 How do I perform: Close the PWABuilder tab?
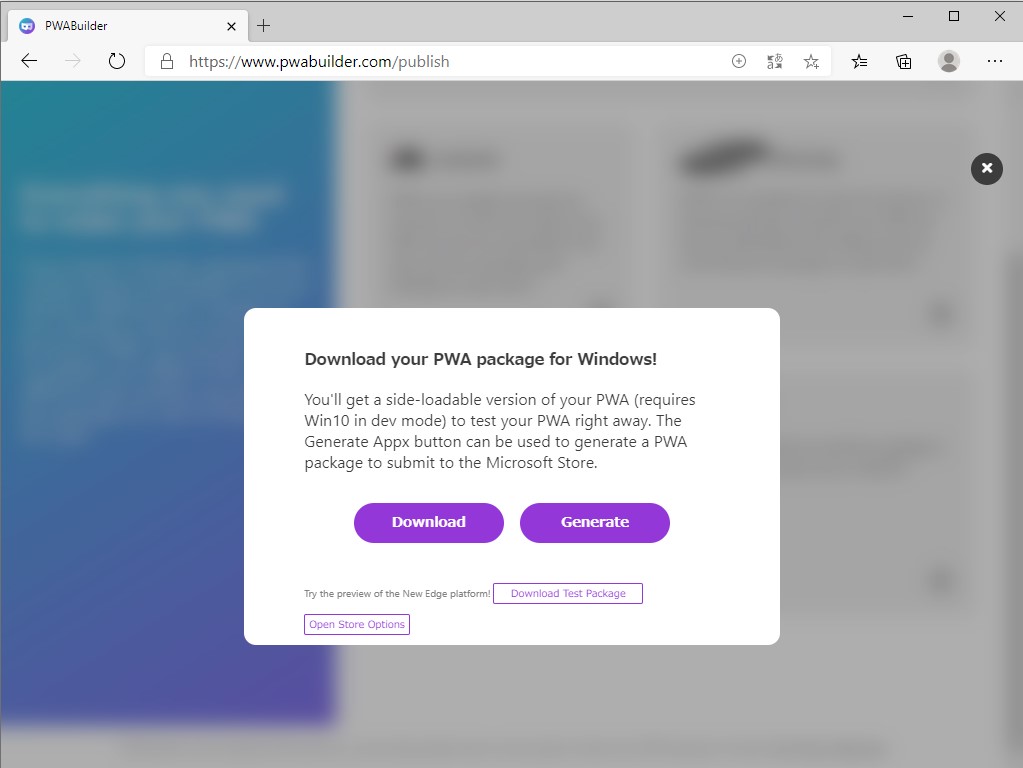pyautogui.click(x=231, y=25)
